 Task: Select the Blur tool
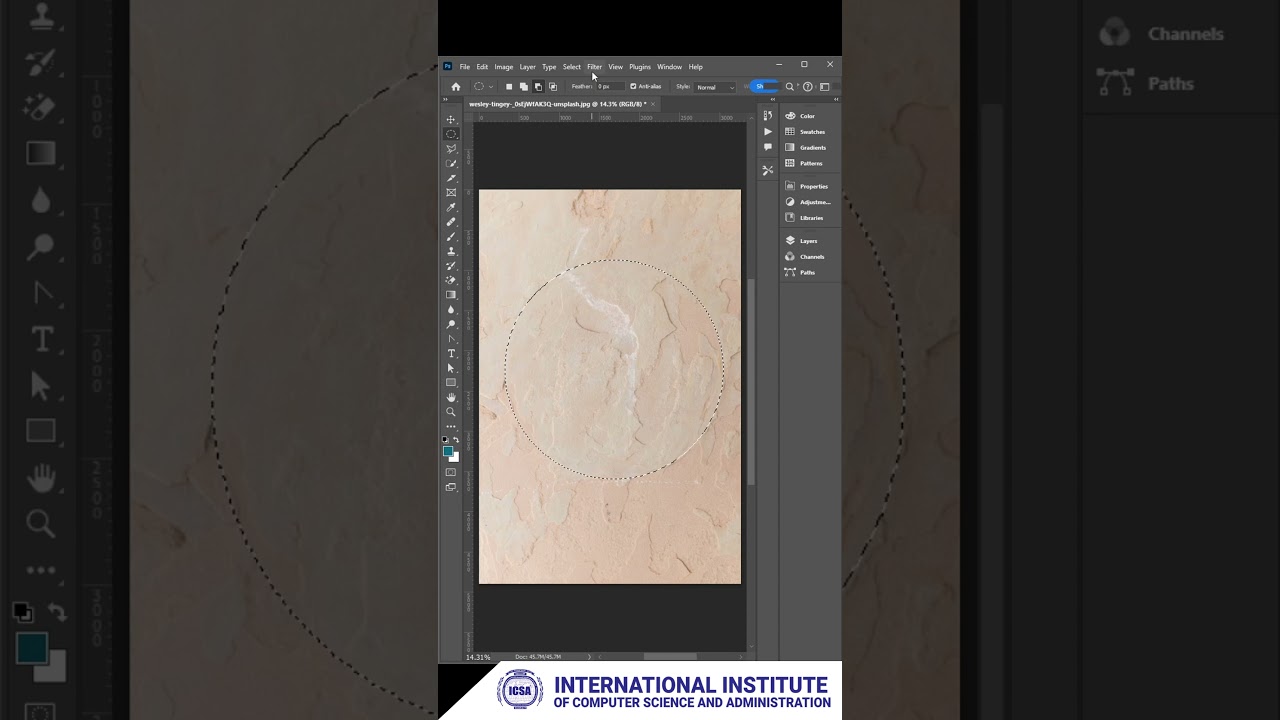[x=451, y=309]
